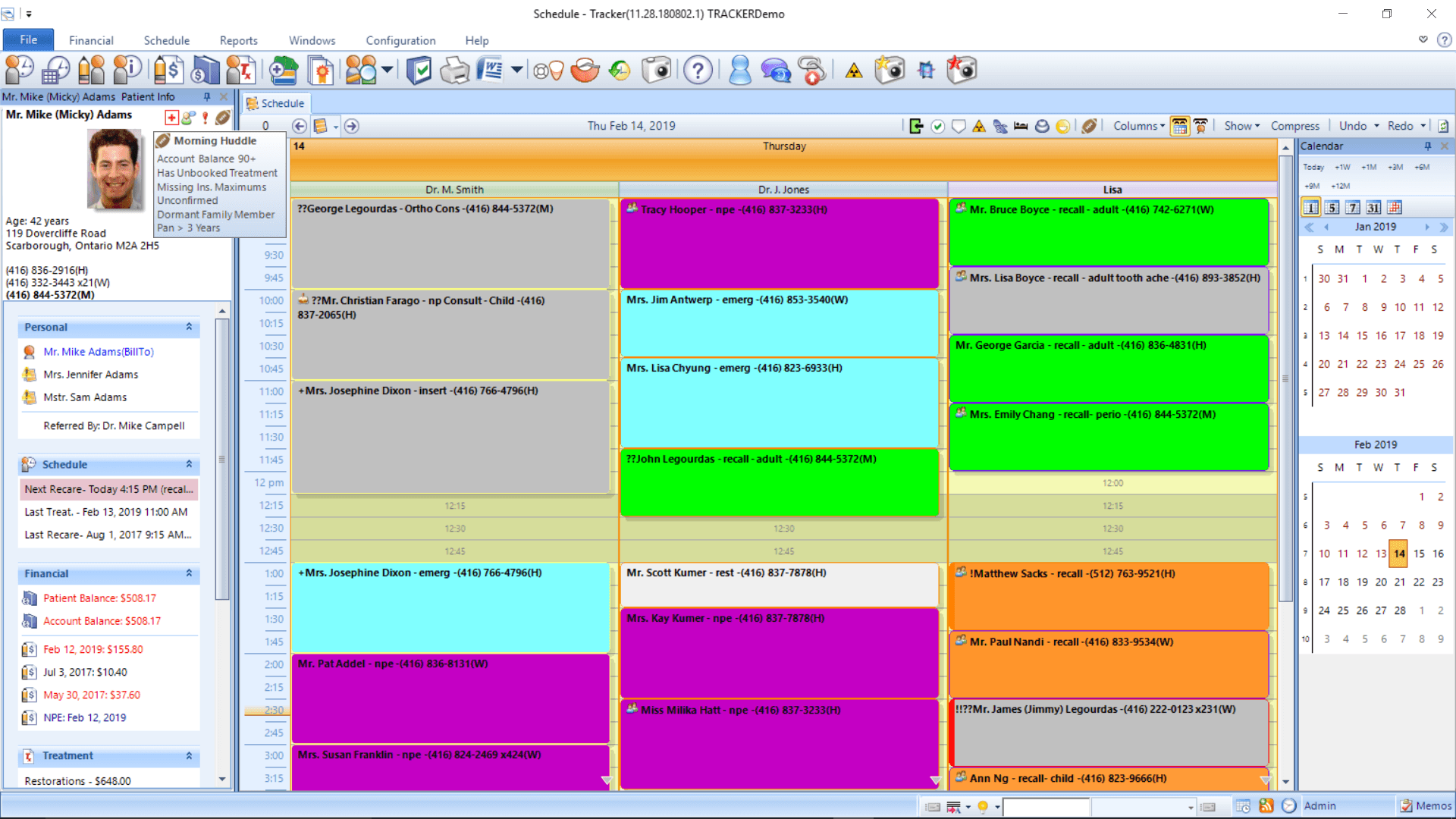1456x819 pixels.
Task: Select the purple Tracy Hooper npe appointment
Action: pyautogui.click(x=780, y=243)
